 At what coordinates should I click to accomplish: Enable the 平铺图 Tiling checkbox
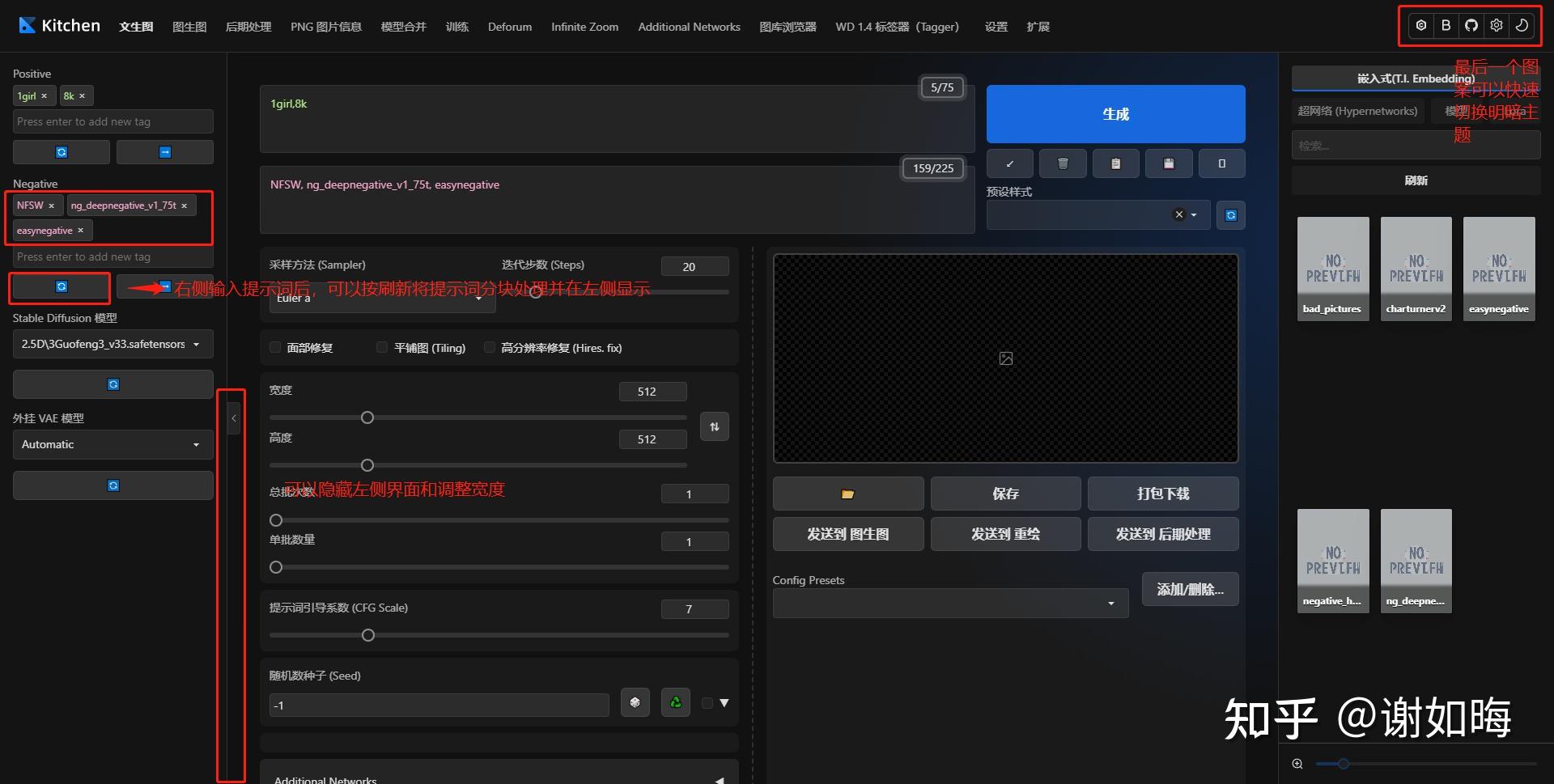tap(381, 347)
